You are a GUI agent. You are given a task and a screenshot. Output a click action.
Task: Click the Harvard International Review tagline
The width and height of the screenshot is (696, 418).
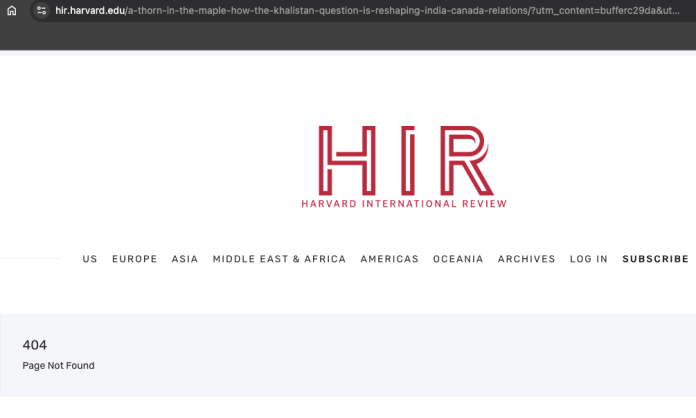[404, 204]
